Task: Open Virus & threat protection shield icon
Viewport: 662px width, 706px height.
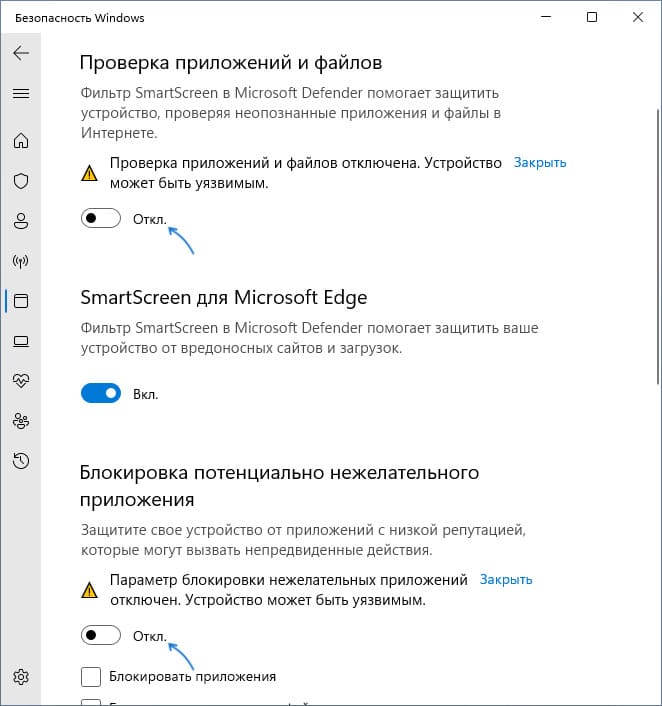Action: [x=21, y=181]
